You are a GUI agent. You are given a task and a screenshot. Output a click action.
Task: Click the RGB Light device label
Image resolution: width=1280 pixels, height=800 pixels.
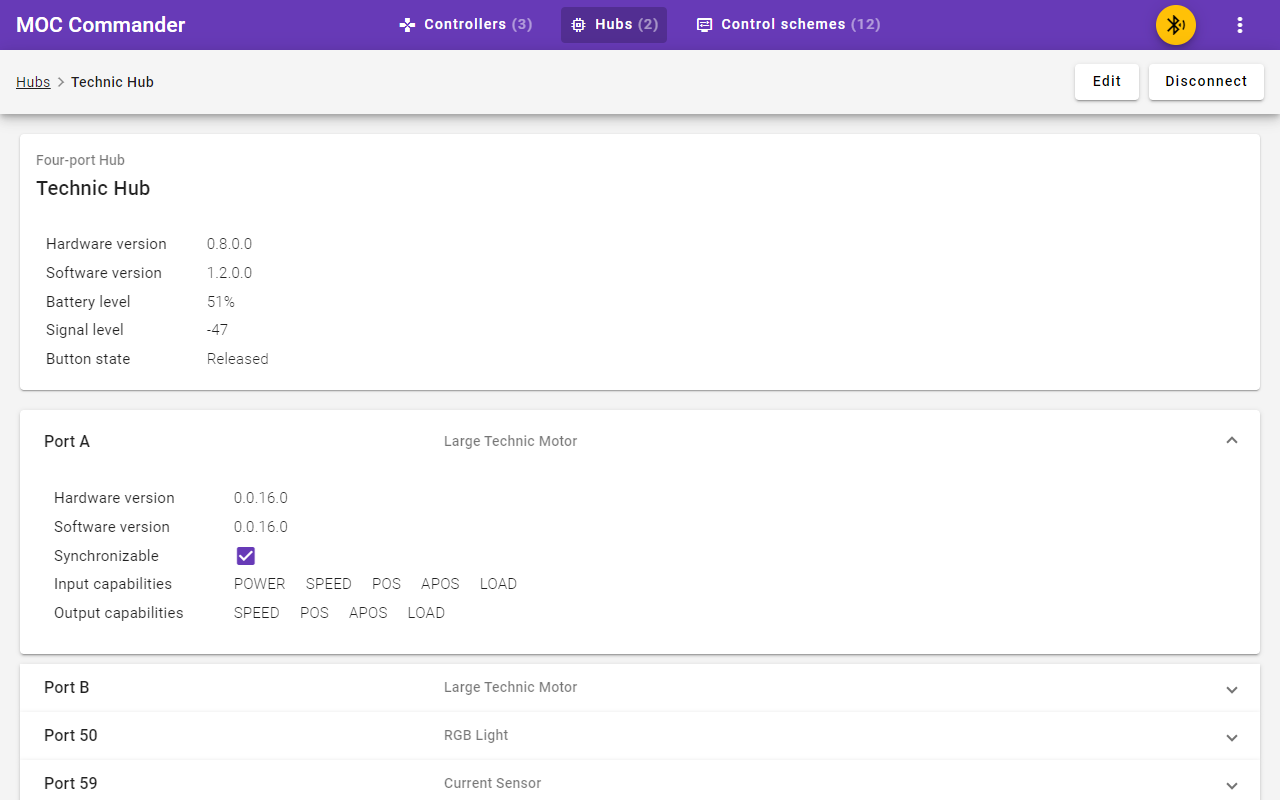[x=476, y=736]
